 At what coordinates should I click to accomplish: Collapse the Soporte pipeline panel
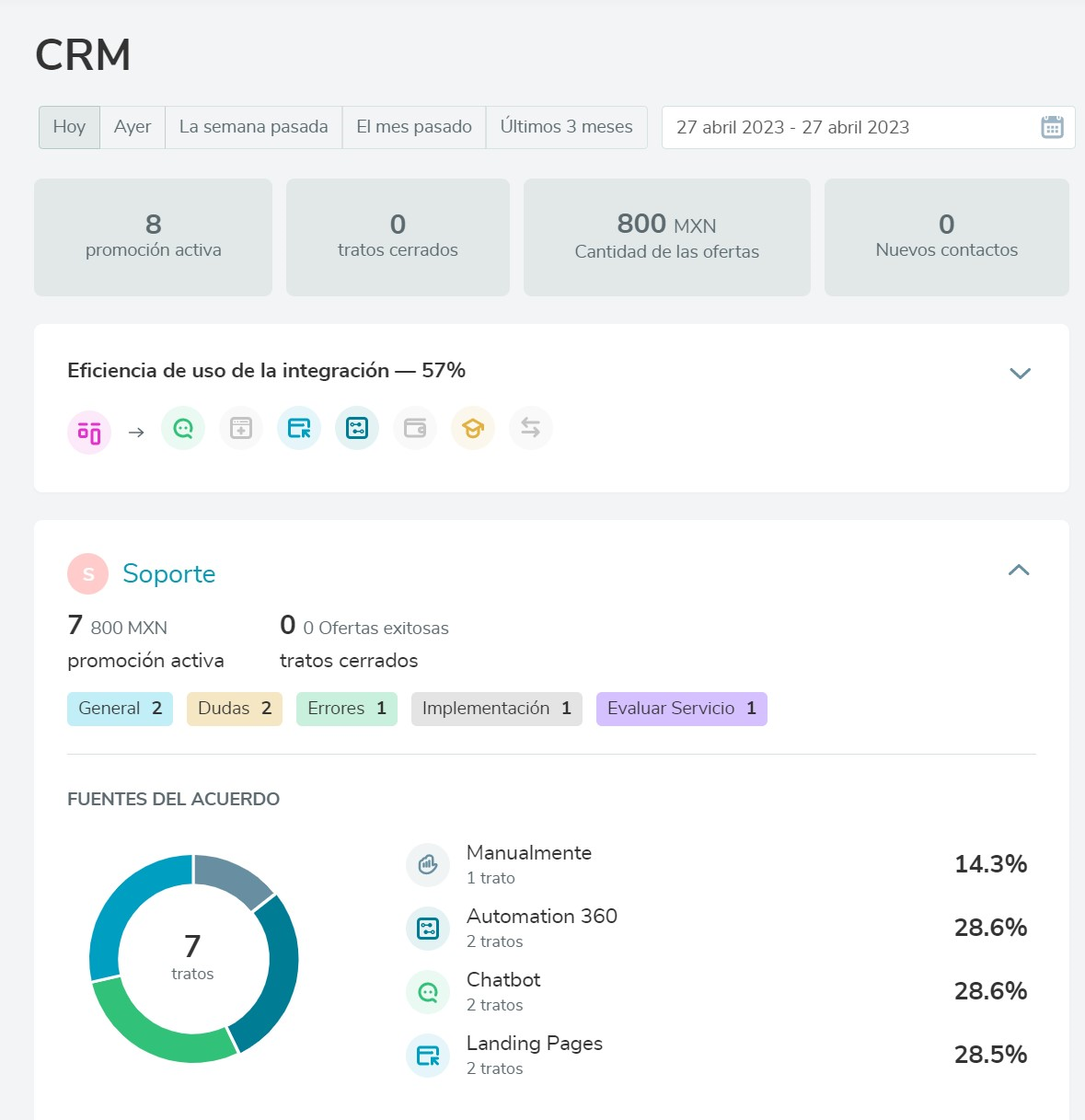(x=1019, y=571)
